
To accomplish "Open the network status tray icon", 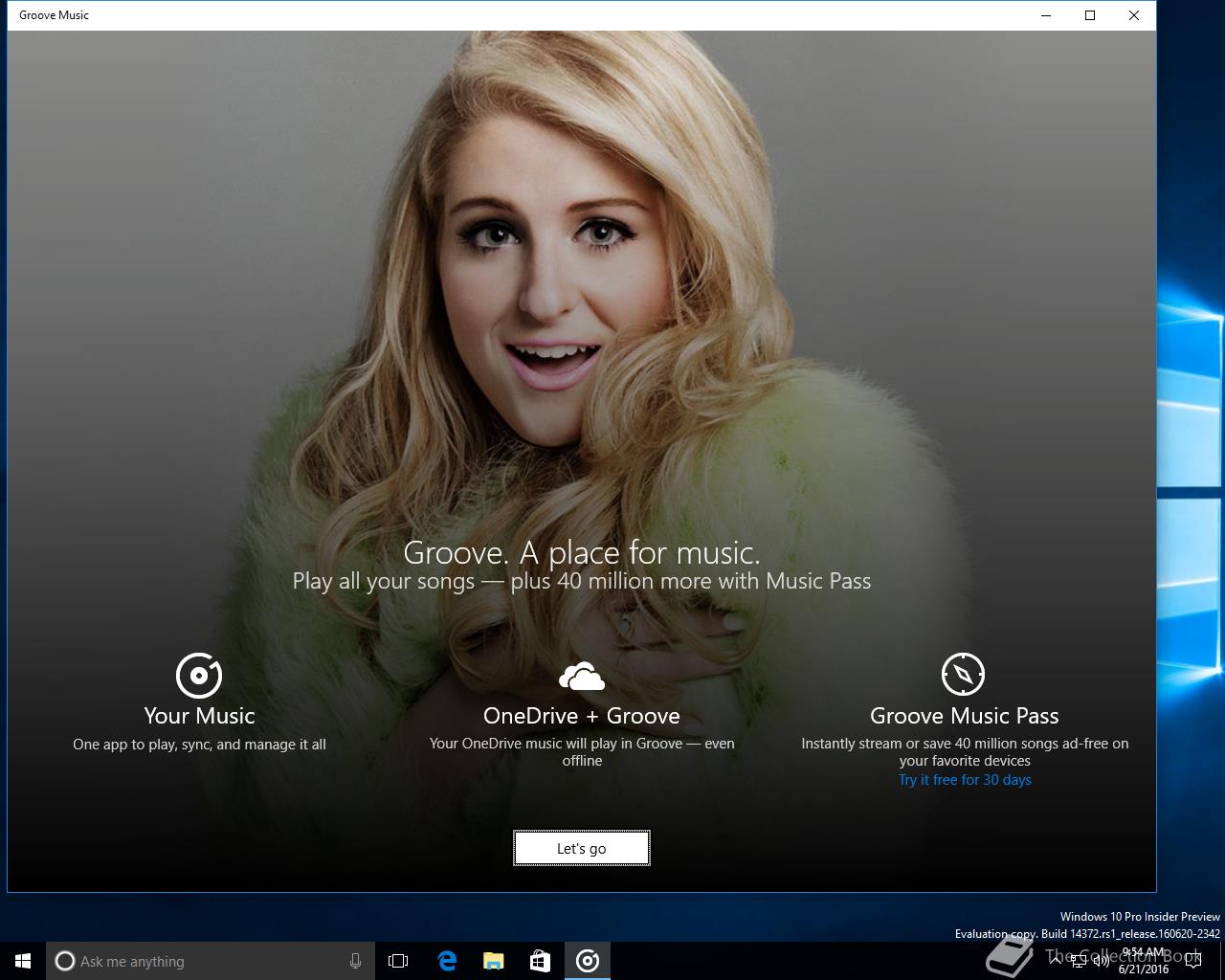I will click(x=1080, y=961).
